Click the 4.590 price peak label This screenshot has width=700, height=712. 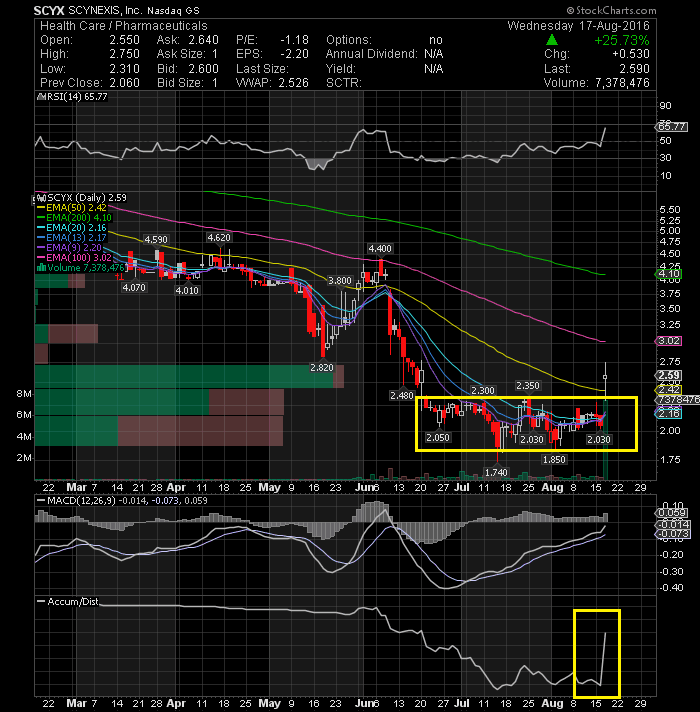click(156, 240)
